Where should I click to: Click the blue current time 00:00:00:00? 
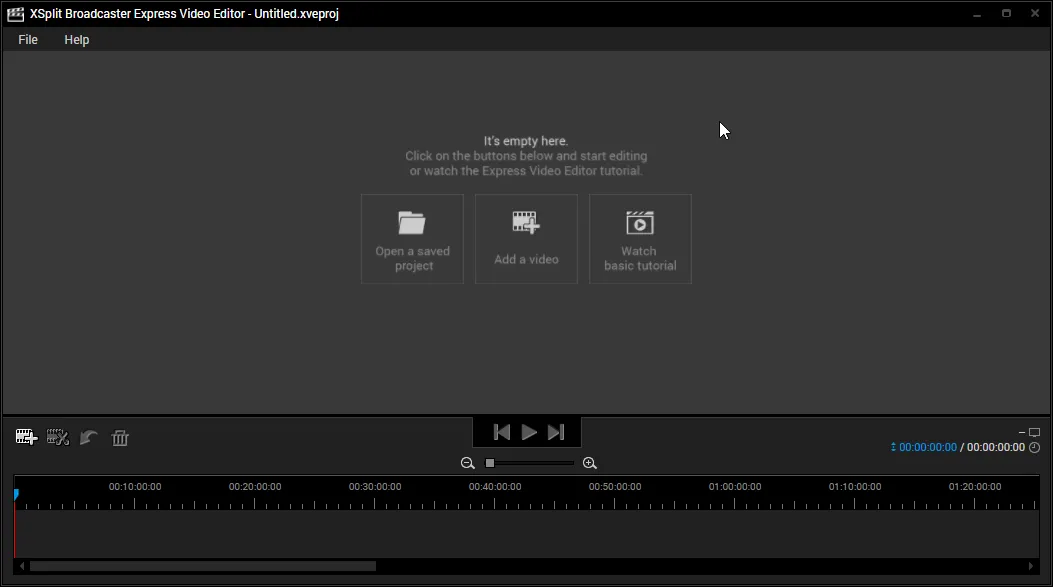pyautogui.click(x=928, y=447)
